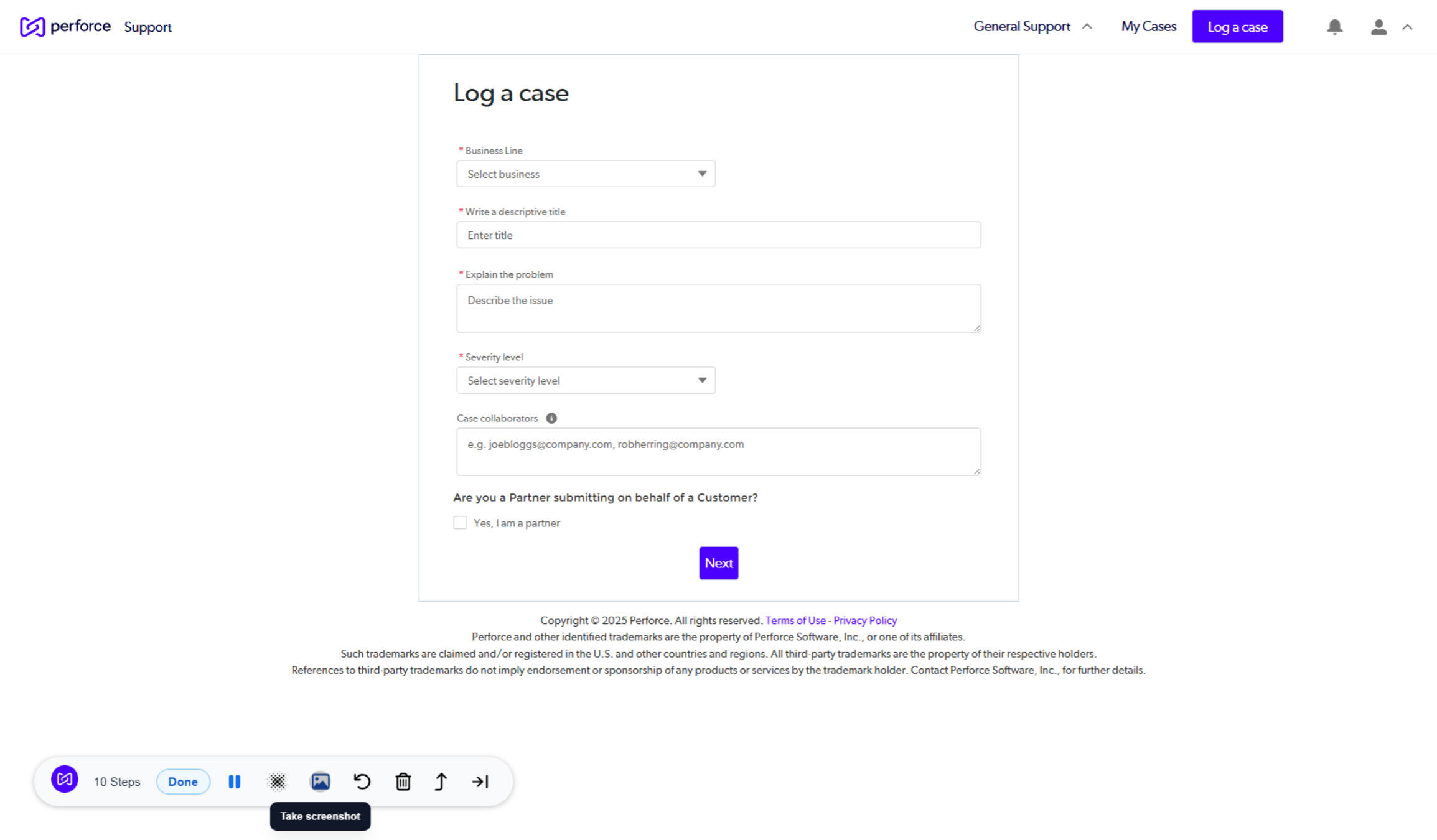Open the Privacy Policy link
The image size is (1437, 840).
pos(864,620)
